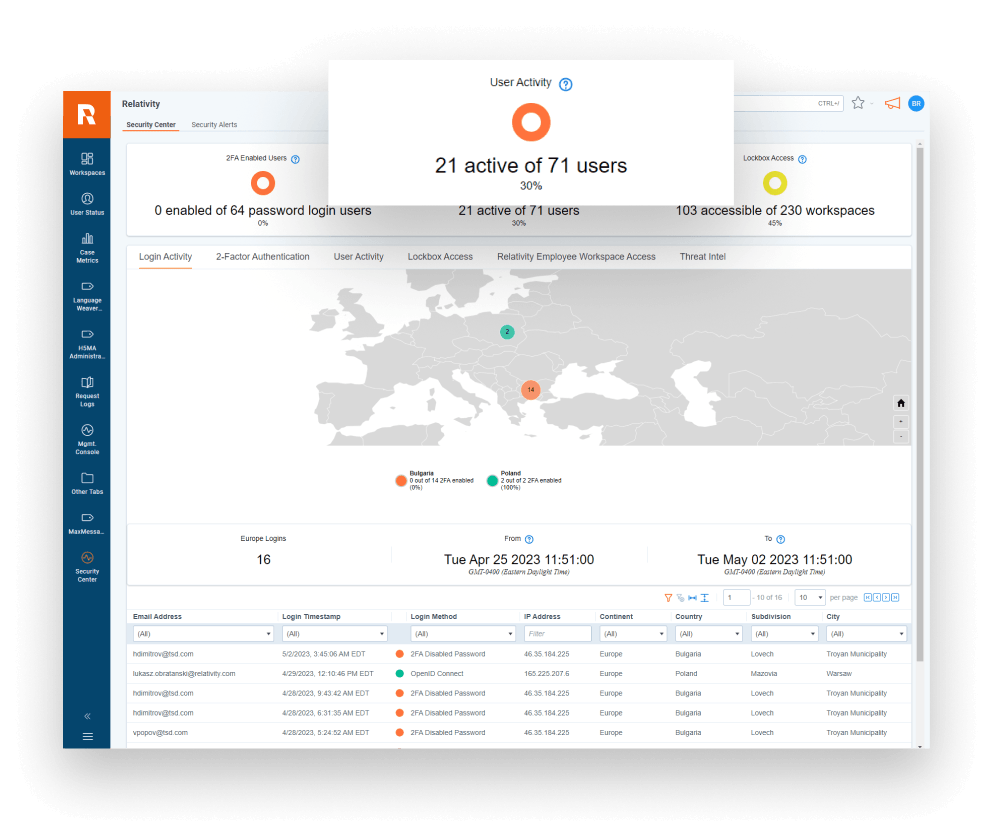
Task: Open the Request Logs sidebar icon
Action: (x=87, y=391)
